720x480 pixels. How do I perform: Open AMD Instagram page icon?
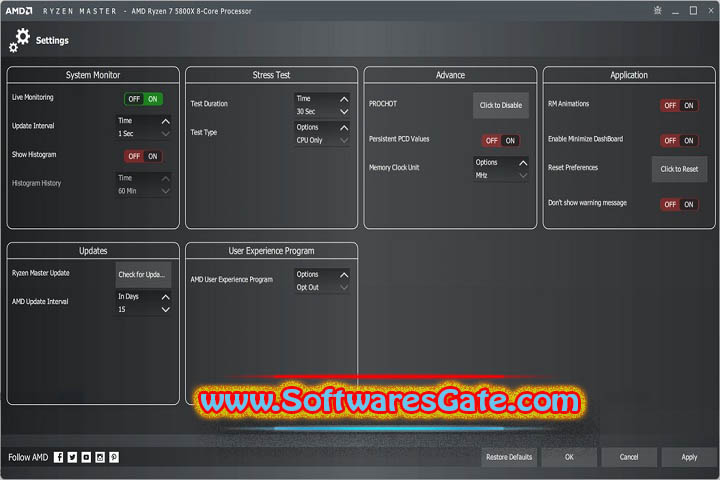pyautogui.click(x=100, y=457)
